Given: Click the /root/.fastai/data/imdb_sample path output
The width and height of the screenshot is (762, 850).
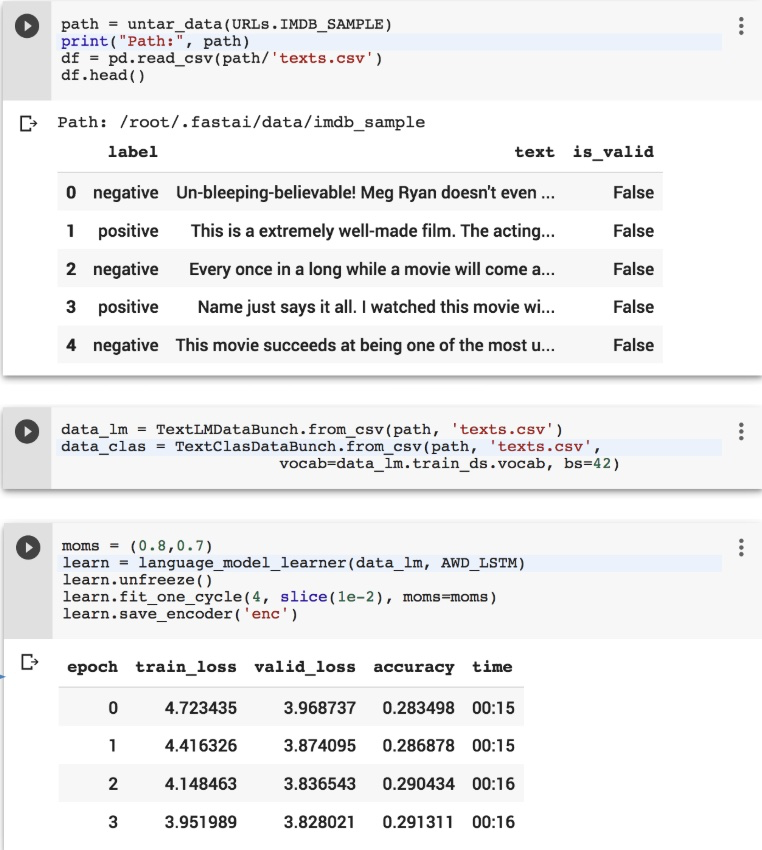Looking at the screenshot, I should (272, 123).
